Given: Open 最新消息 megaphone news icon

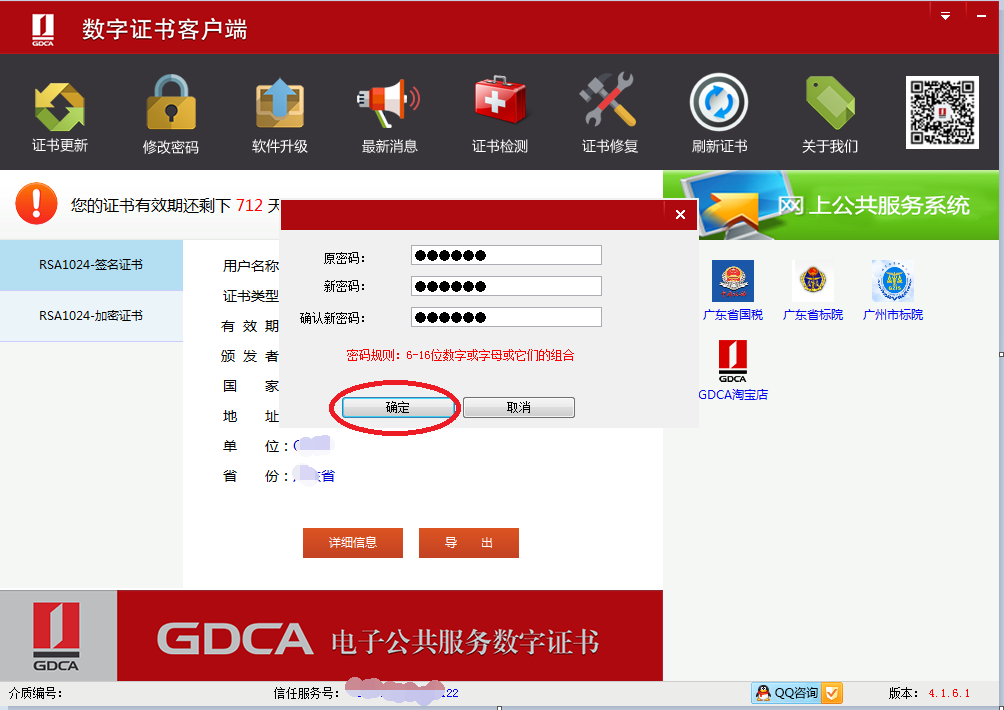Looking at the screenshot, I should coord(389,113).
